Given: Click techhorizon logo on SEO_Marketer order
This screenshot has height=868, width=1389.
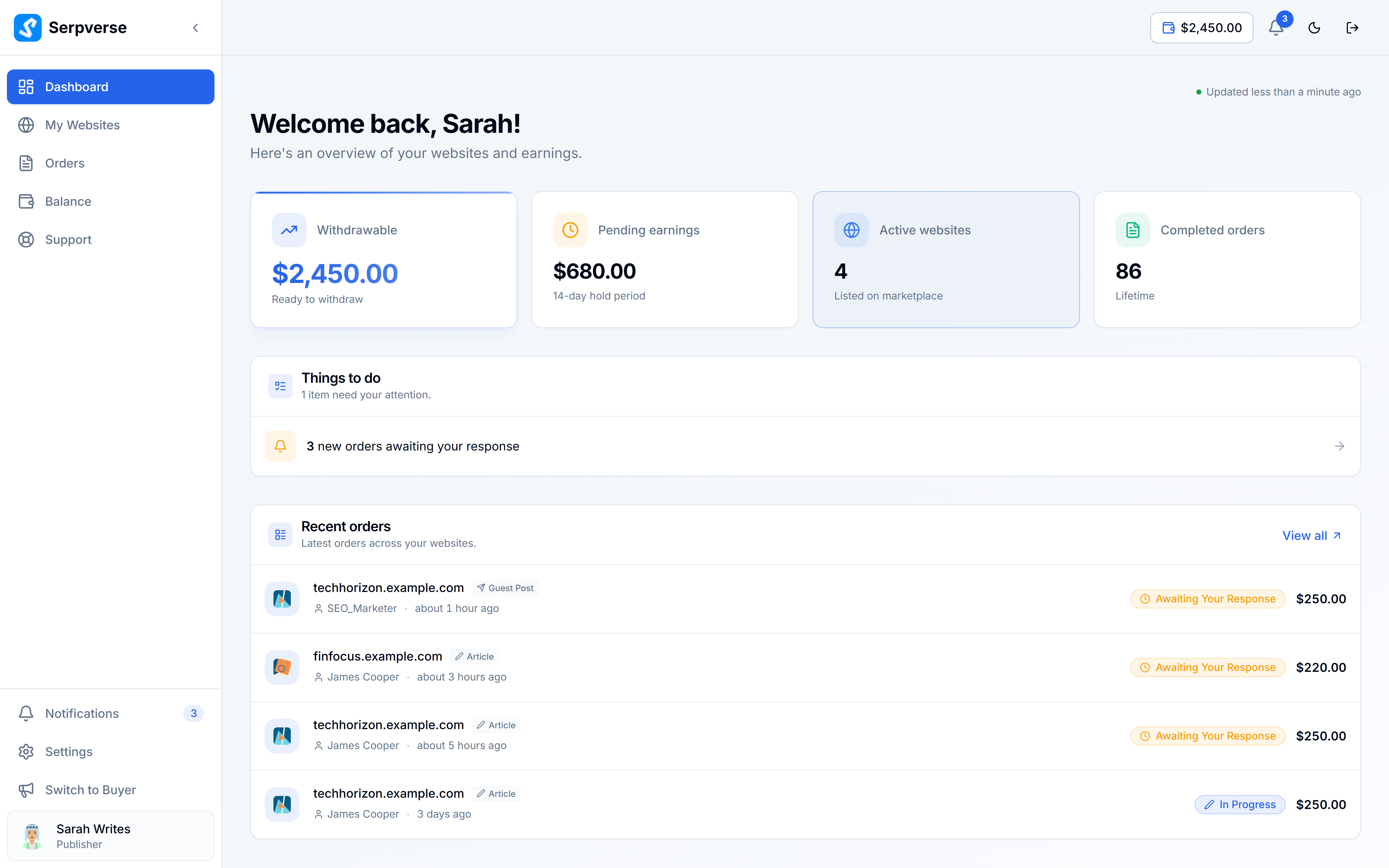Looking at the screenshot, I should tap(282, 599).
